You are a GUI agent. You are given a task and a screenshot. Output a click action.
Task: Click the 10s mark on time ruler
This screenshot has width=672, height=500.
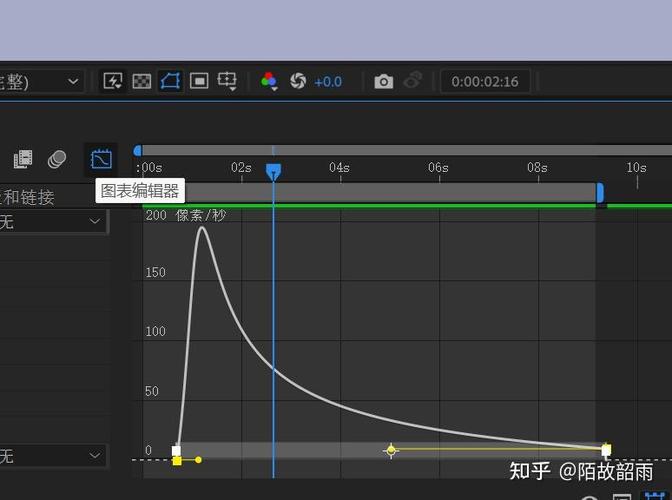coord(636,168)
